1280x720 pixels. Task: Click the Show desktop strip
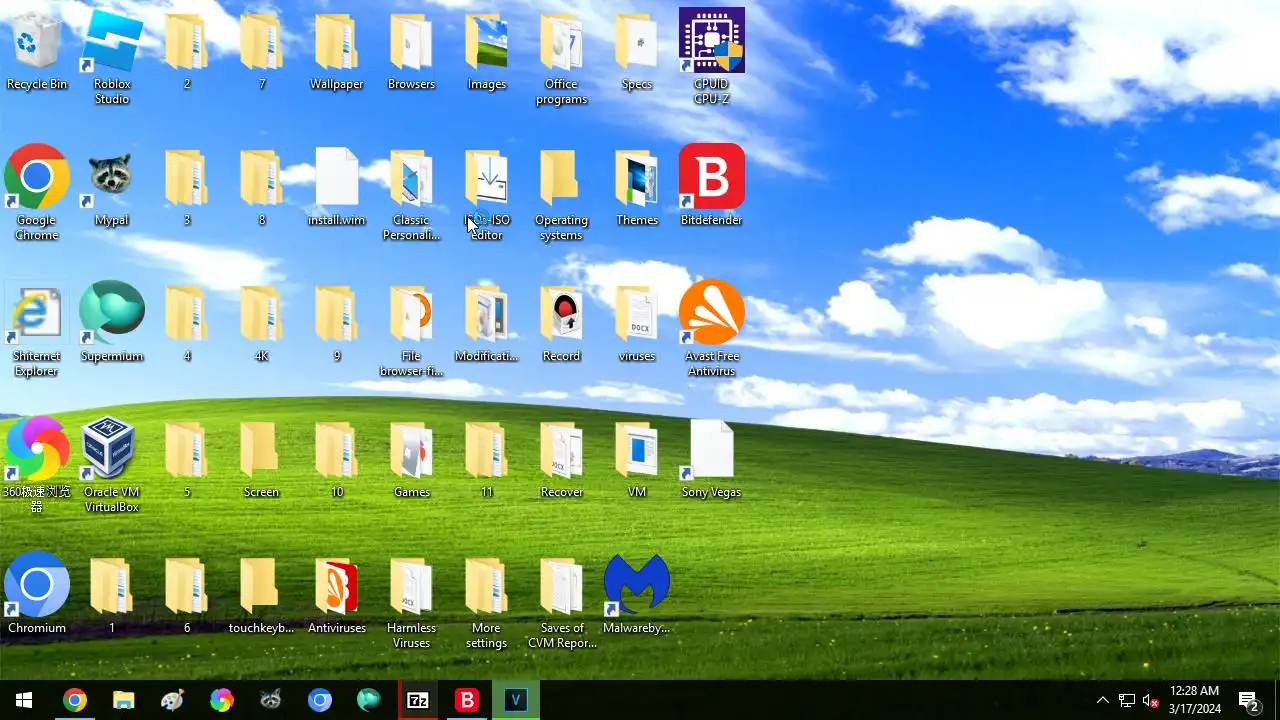pos(1277,700)
